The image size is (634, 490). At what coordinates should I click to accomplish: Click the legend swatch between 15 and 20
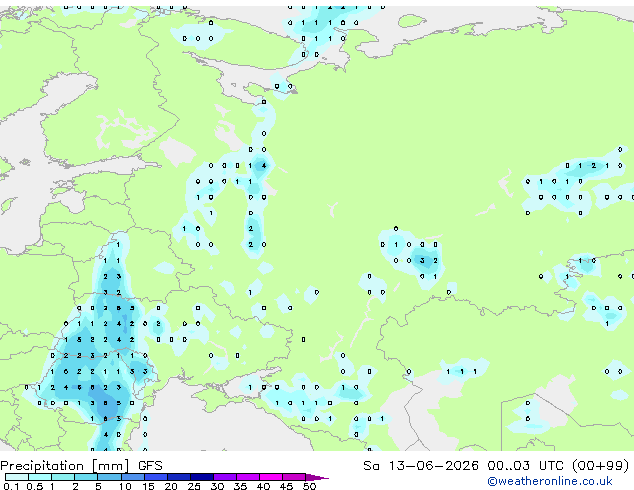coord(155,477)
